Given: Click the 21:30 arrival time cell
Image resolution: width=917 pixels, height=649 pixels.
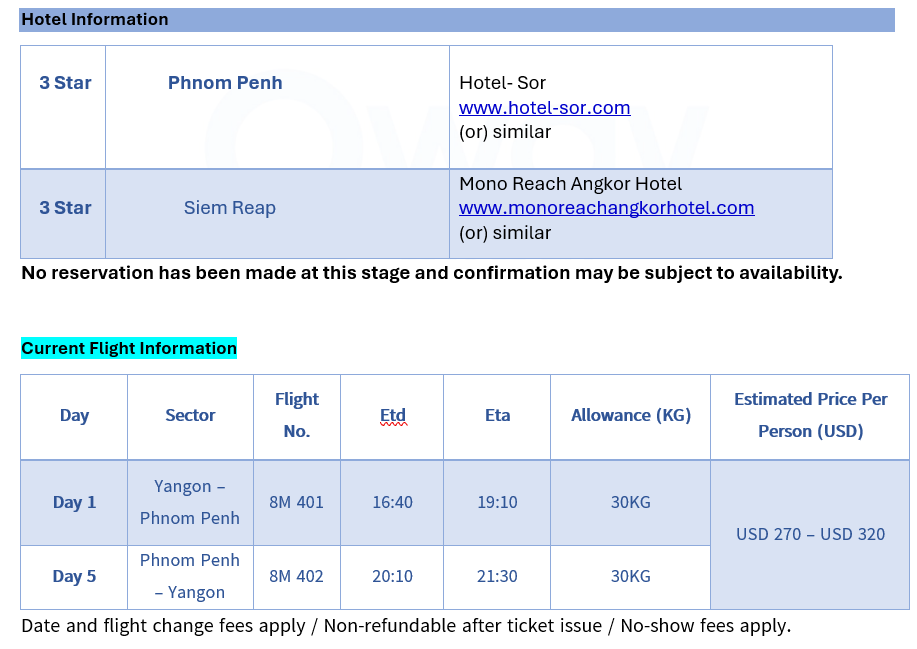Looking at the screenshot, I should (x=497, y=576).
